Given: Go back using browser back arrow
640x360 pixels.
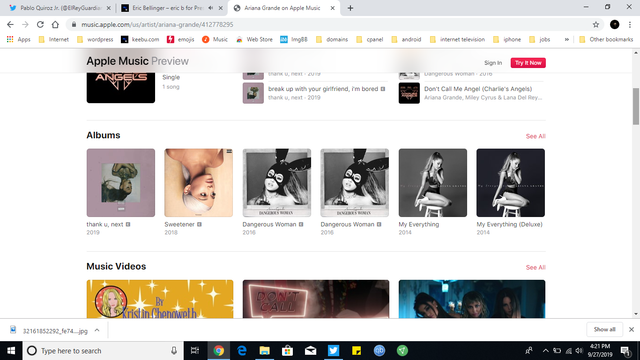Looking at the screenshot, I should [x=10, y=24].
